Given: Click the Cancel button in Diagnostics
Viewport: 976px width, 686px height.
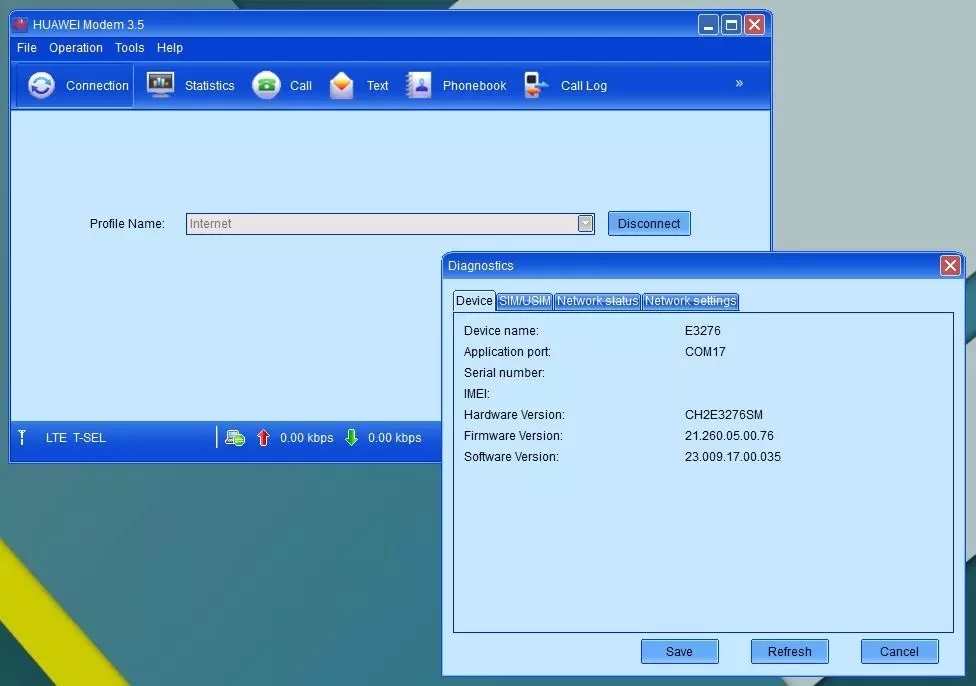Looking at the screenshot, I should (899, 651).
